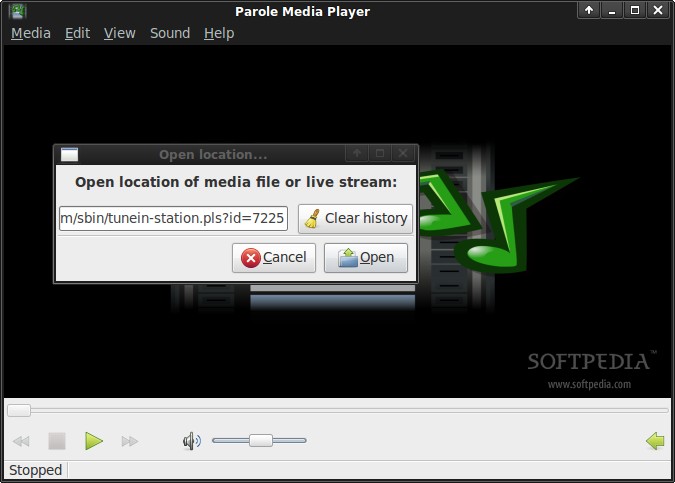Click the stop playback square button
Screen dimensions: 675x483
point(57,441)
